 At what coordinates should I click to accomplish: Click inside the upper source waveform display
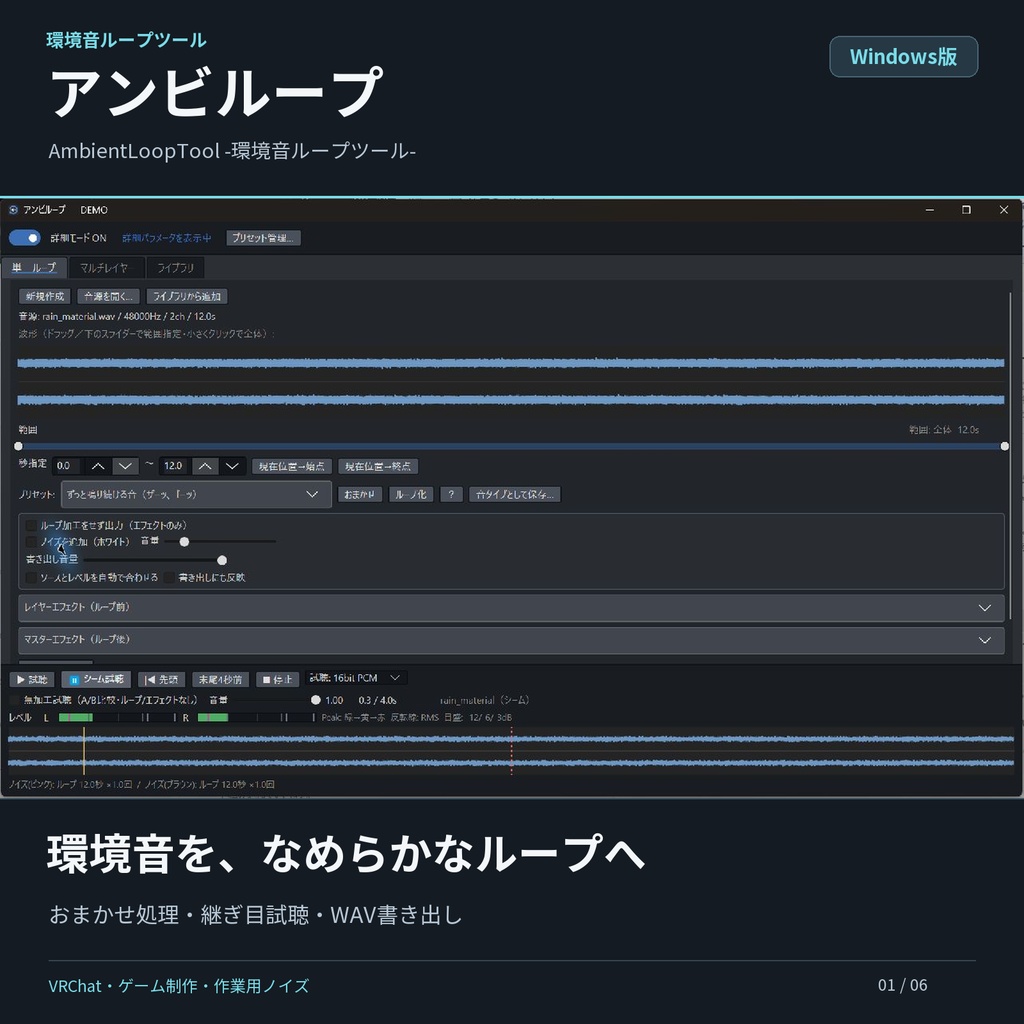(511, 362)
